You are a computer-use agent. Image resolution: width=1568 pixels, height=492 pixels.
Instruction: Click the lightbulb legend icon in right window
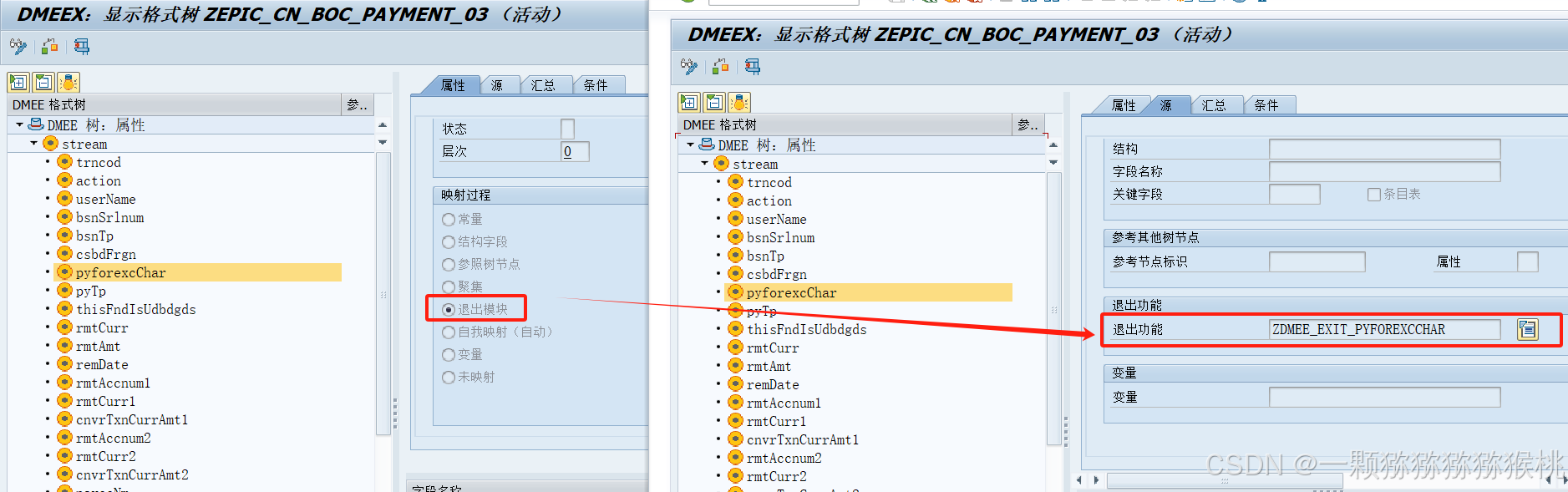click(x=739, y=102)
